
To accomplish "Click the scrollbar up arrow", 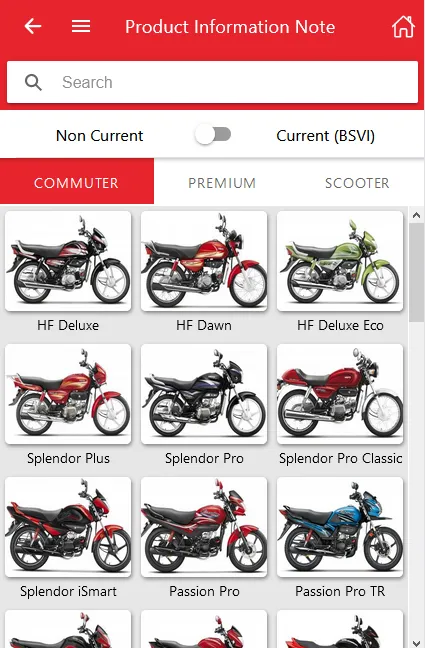I will coord(416,215).
